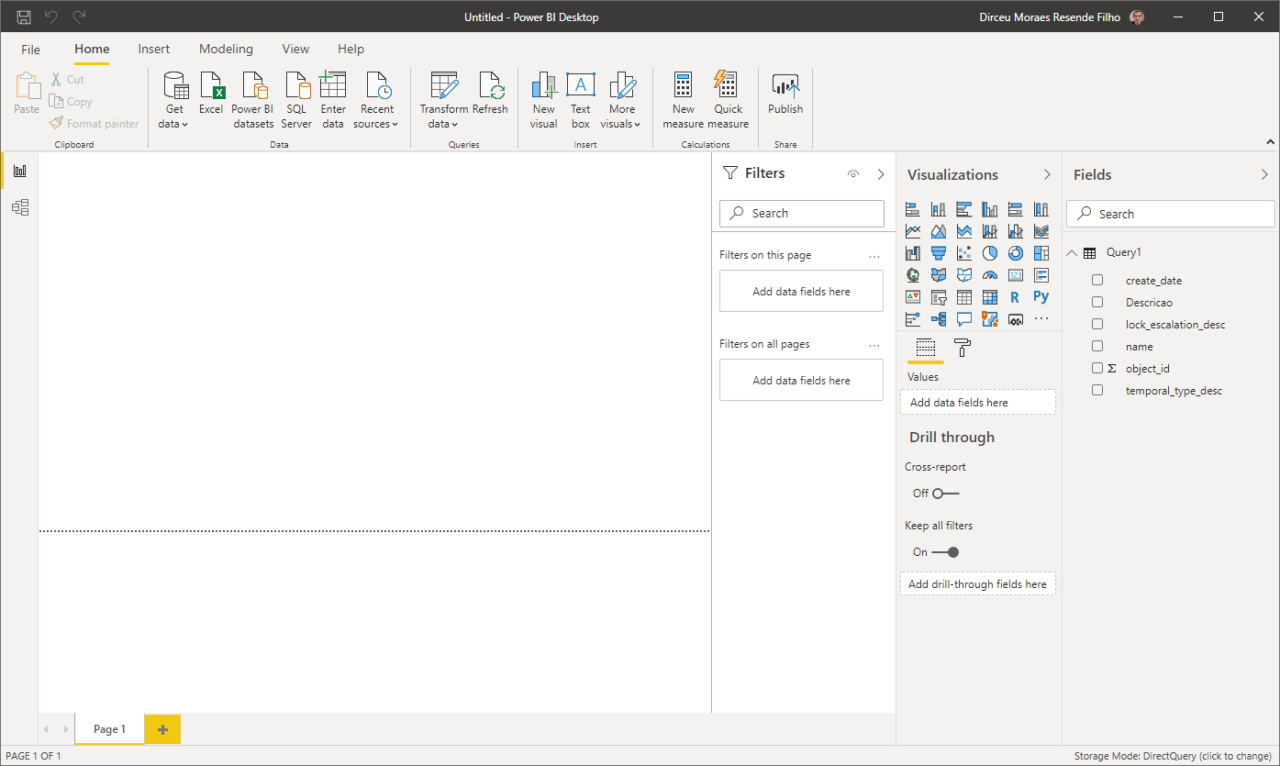Collapse the Query1 table in Fields

[x=1071, y=251]
